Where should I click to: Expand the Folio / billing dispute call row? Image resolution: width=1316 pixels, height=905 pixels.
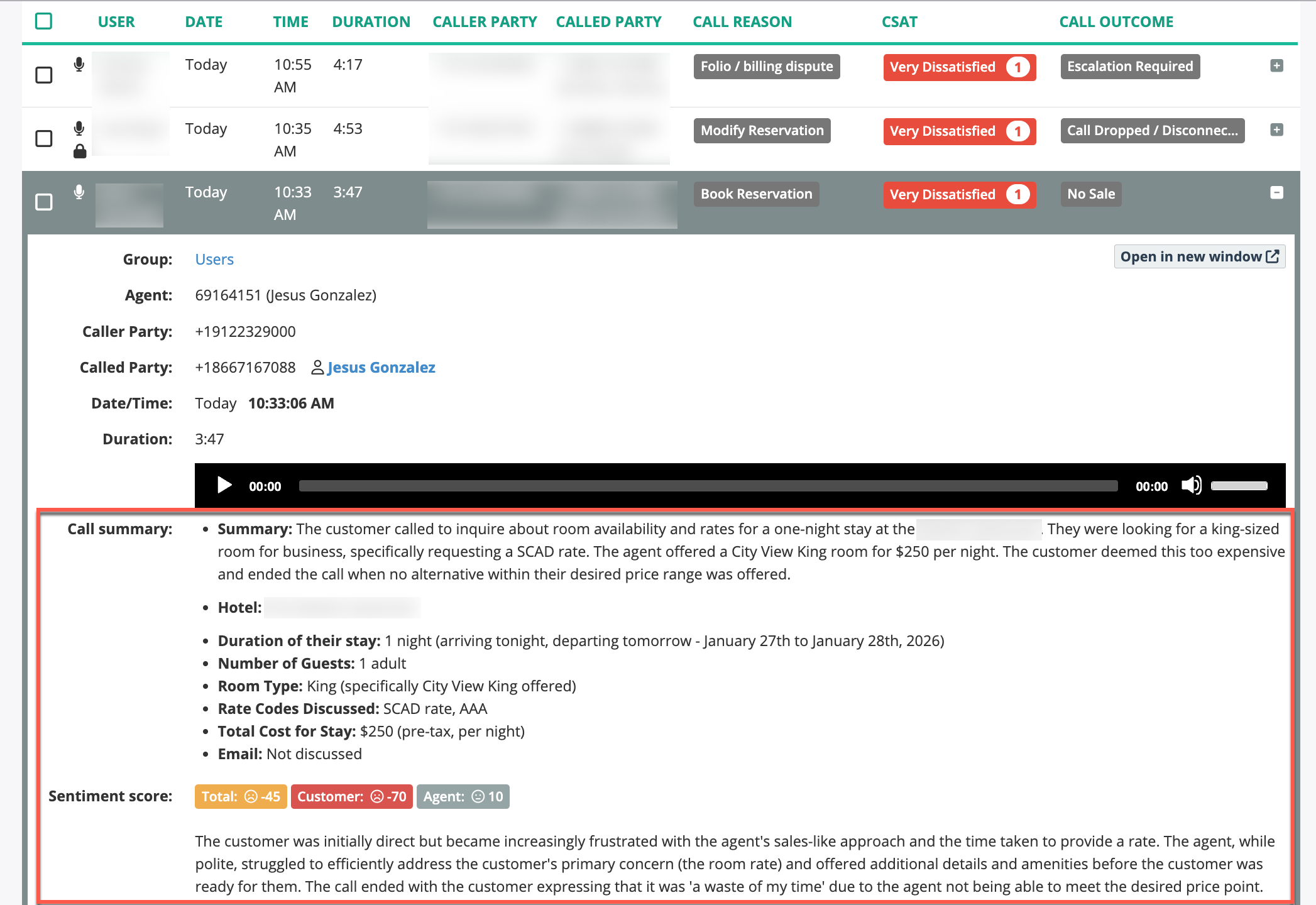point(1276,66)
